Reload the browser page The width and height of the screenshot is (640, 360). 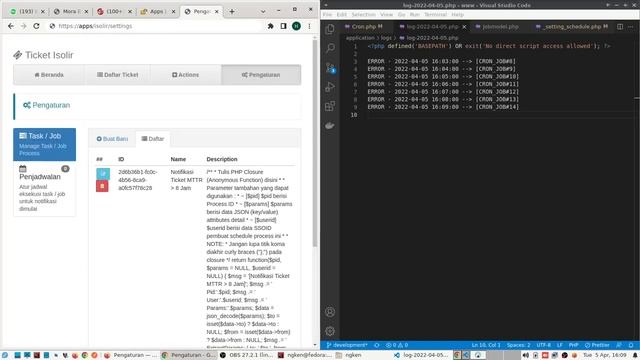[x=36, y=26]
